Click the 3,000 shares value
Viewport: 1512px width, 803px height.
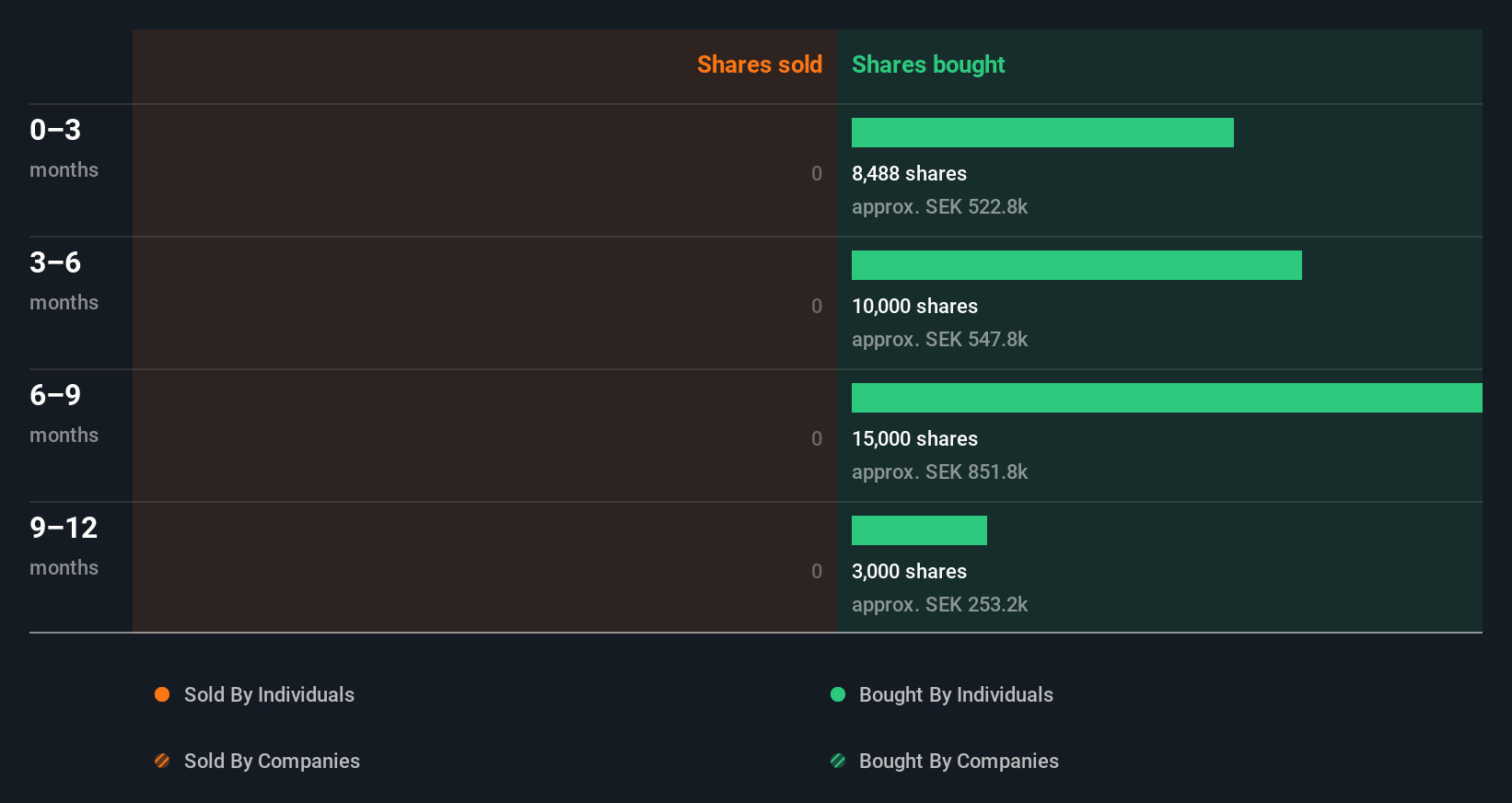[x=909, y=571]
